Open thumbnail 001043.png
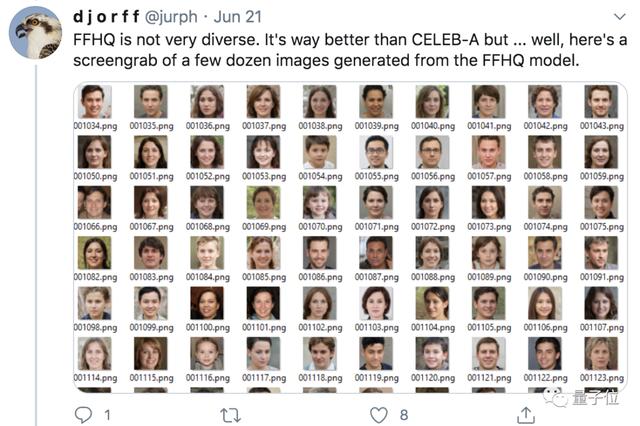 click(x=601, y=102)
